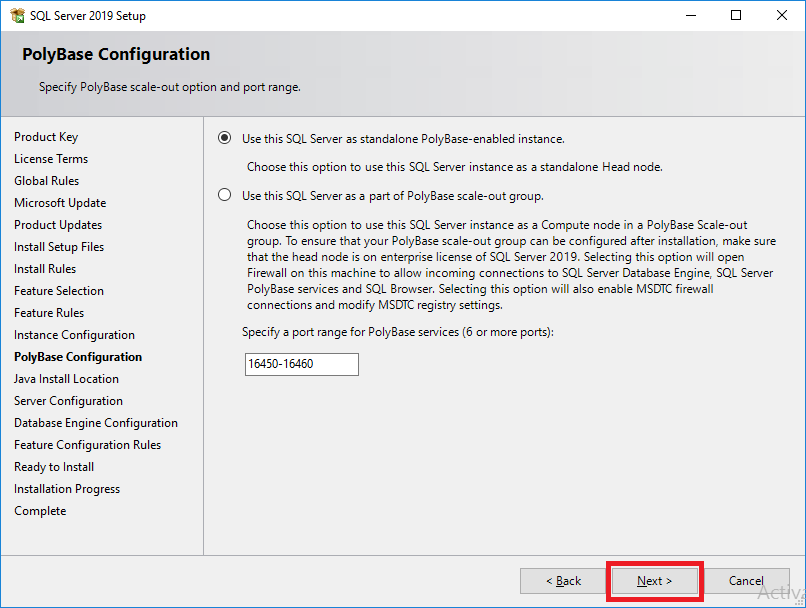Click the Back button
Image resolution: width=806 pixels, height=608 pixels.
pos(563,581)
